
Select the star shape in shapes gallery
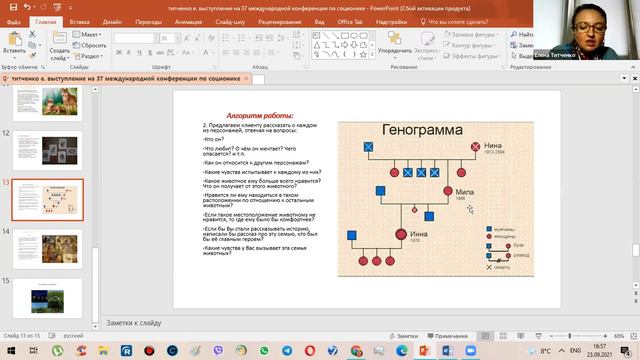363,54
